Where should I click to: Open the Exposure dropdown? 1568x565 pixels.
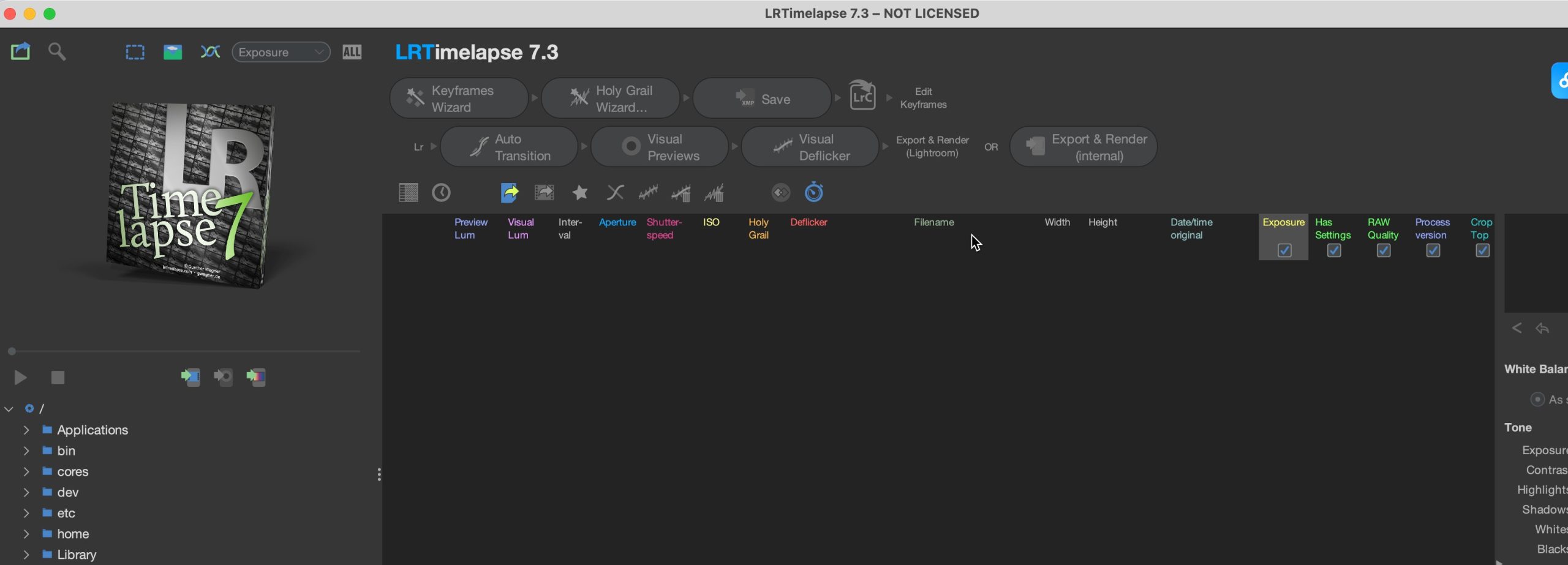tap(281, 52)
